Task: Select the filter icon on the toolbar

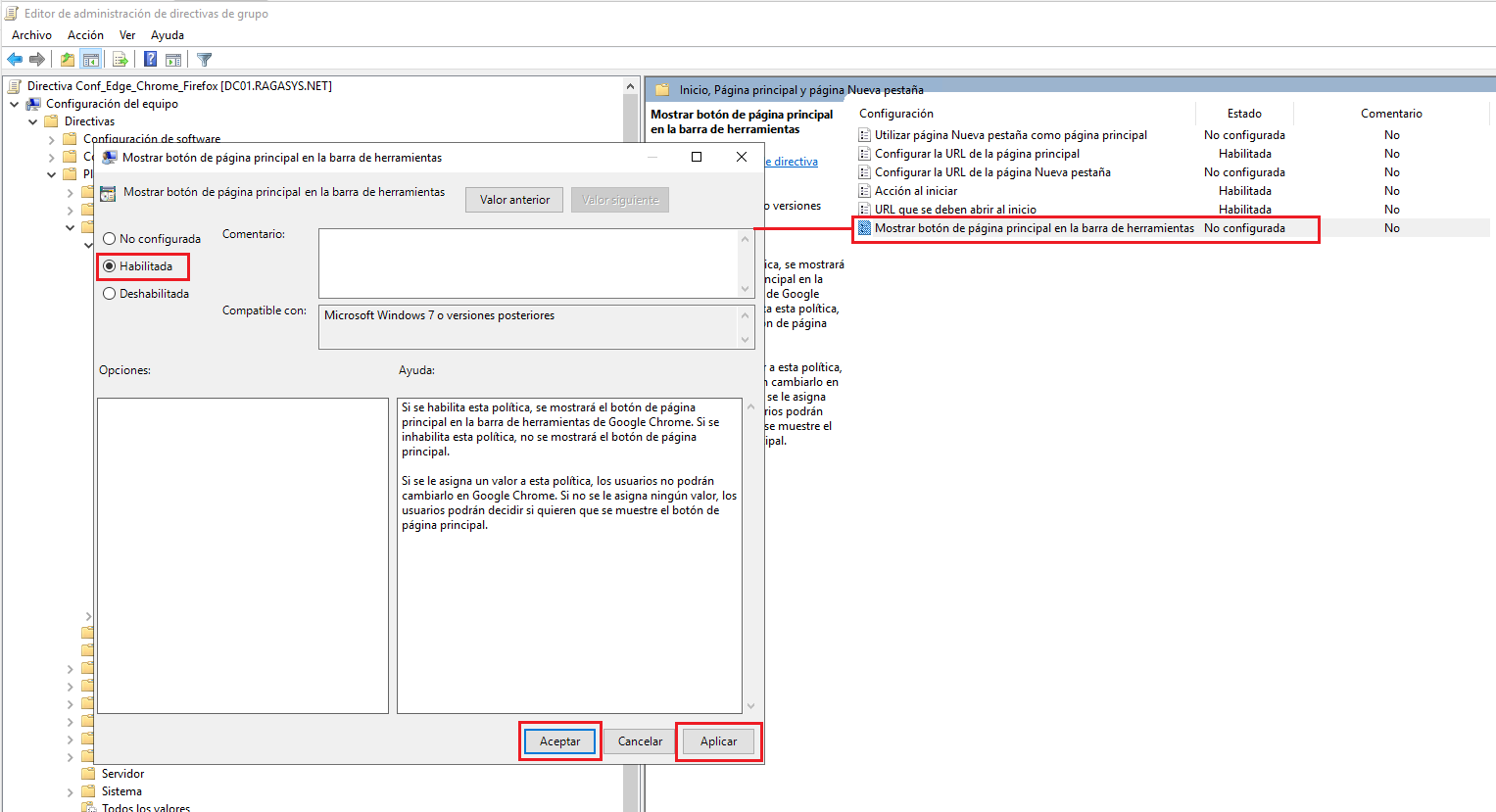Action: [203, 59]
